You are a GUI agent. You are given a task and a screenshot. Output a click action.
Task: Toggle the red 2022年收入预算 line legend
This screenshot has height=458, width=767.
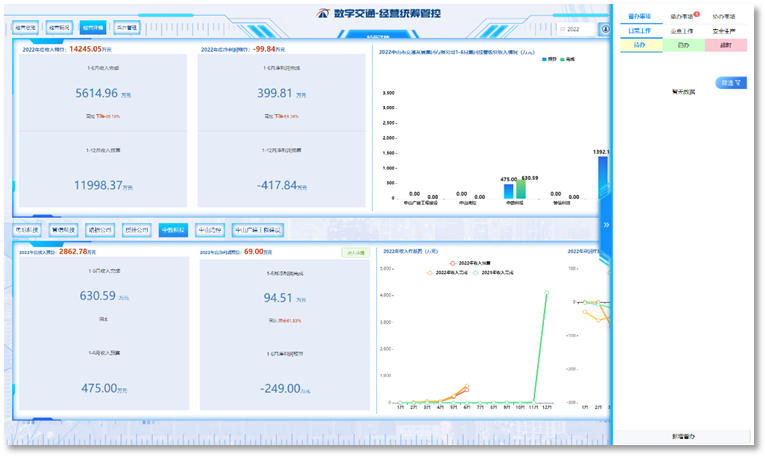470,263
